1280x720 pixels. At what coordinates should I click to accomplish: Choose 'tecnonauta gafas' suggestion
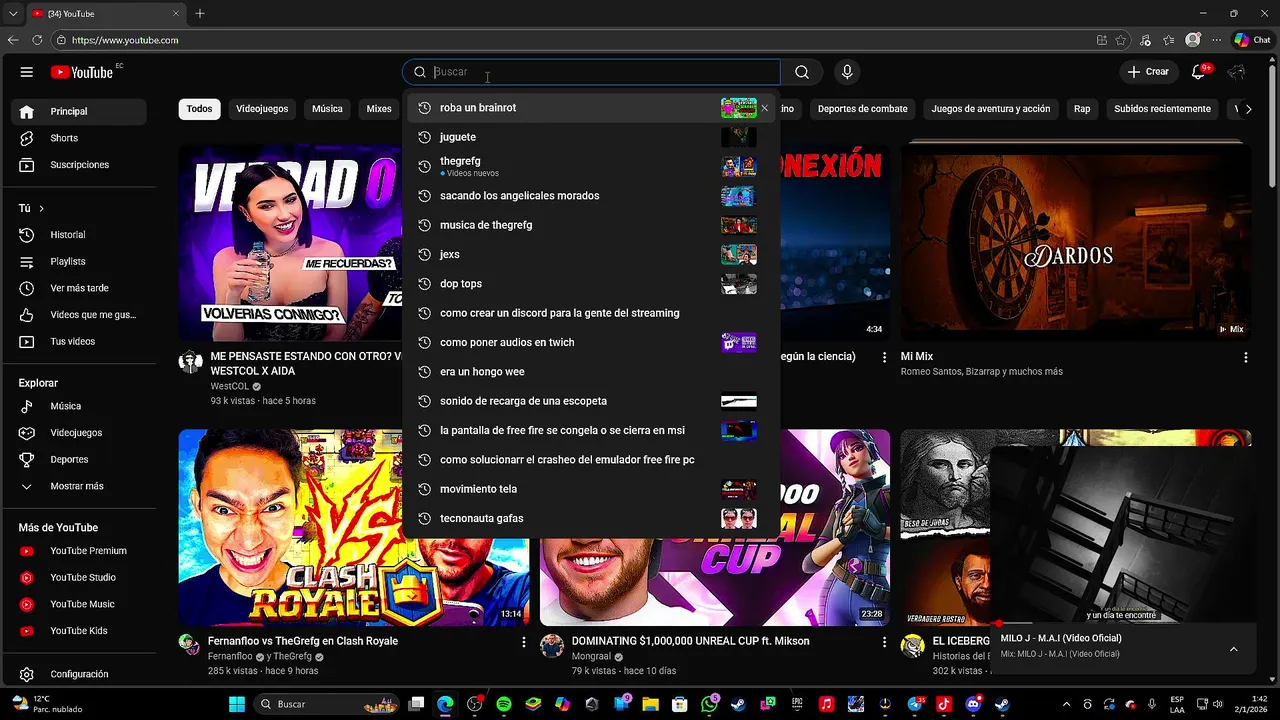(591, 518)
